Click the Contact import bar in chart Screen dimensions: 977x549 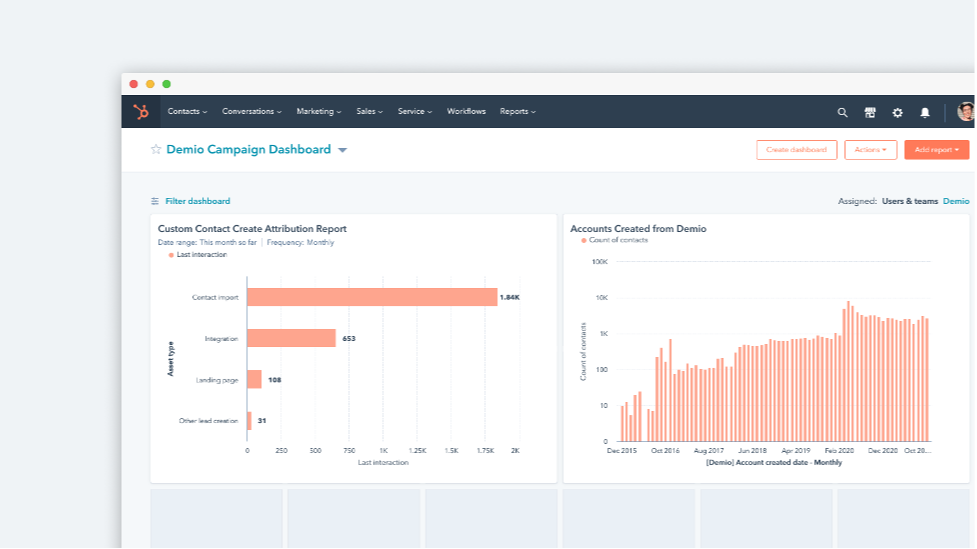click(x=372, y=297)
